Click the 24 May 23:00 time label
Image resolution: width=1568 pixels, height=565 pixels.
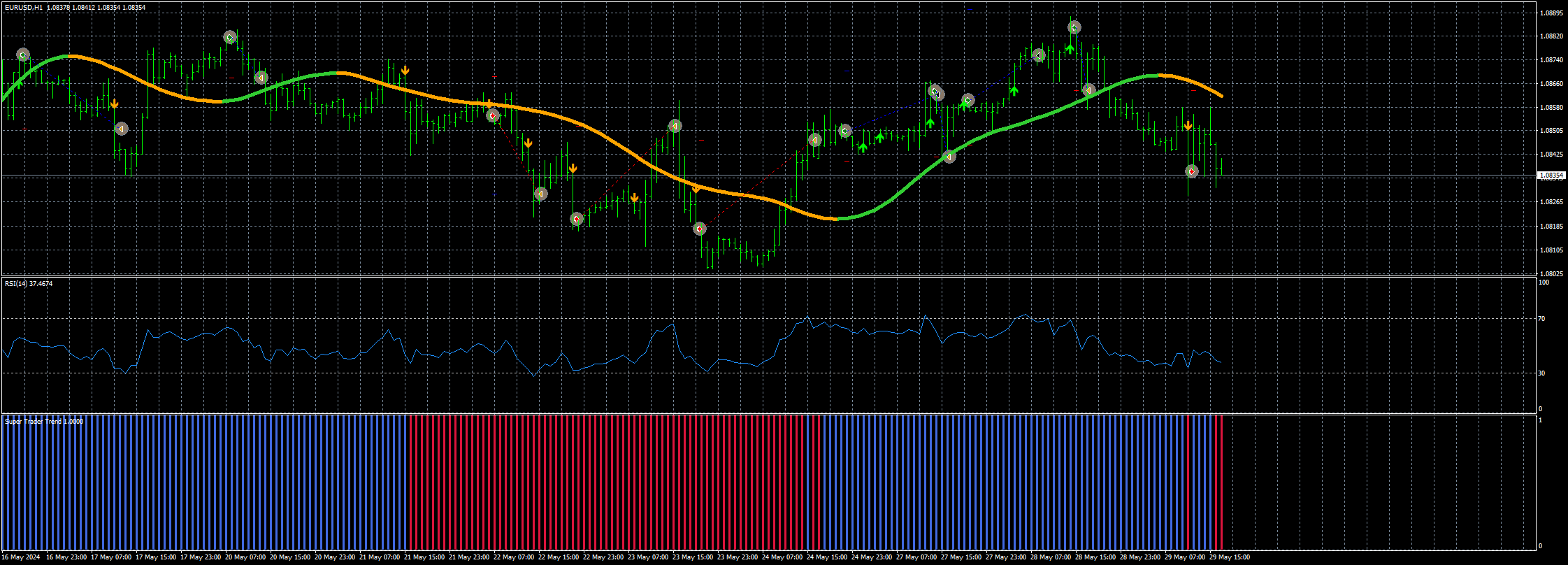[x=872, y=557]
